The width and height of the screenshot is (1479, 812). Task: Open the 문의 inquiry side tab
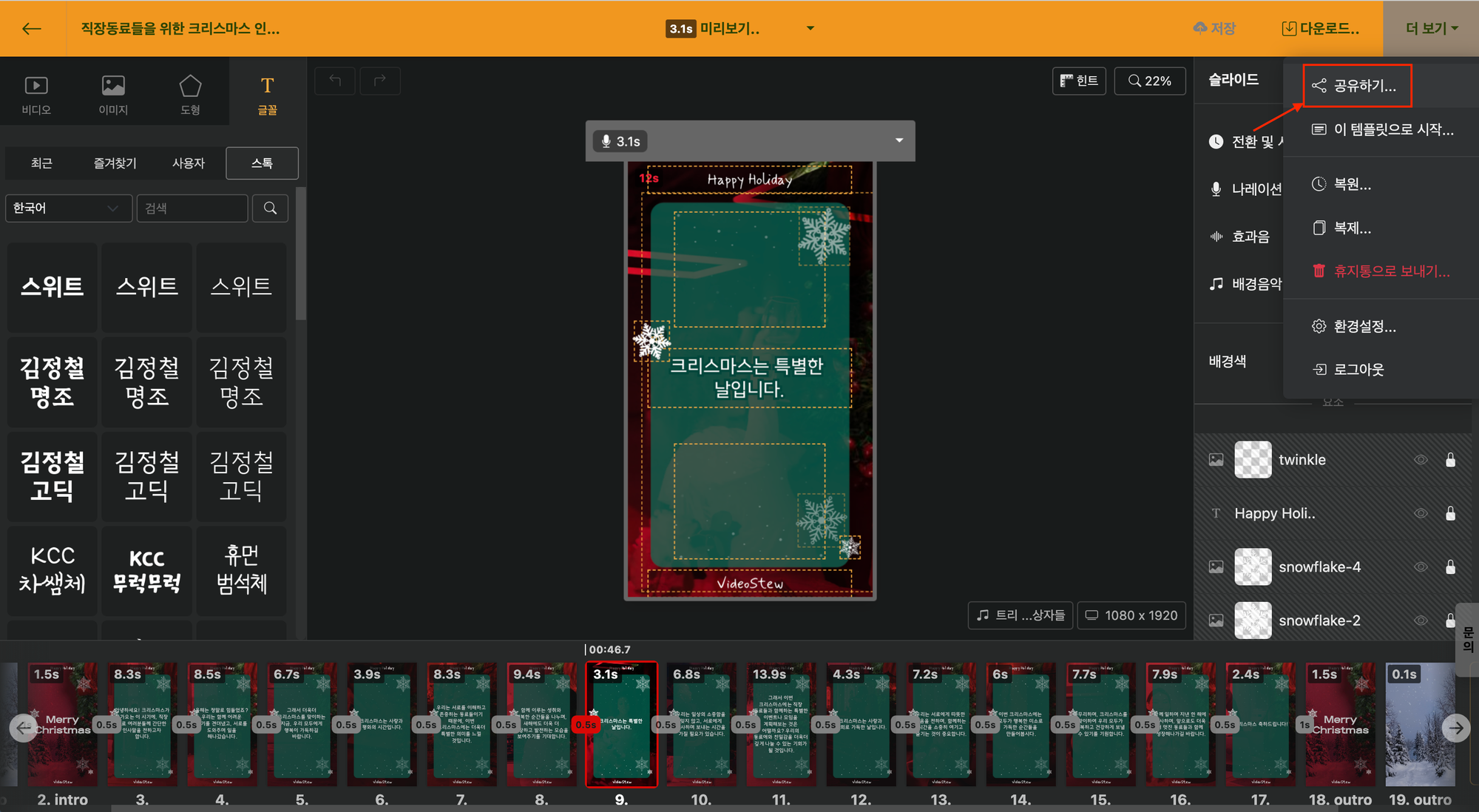pos(1468,640)
